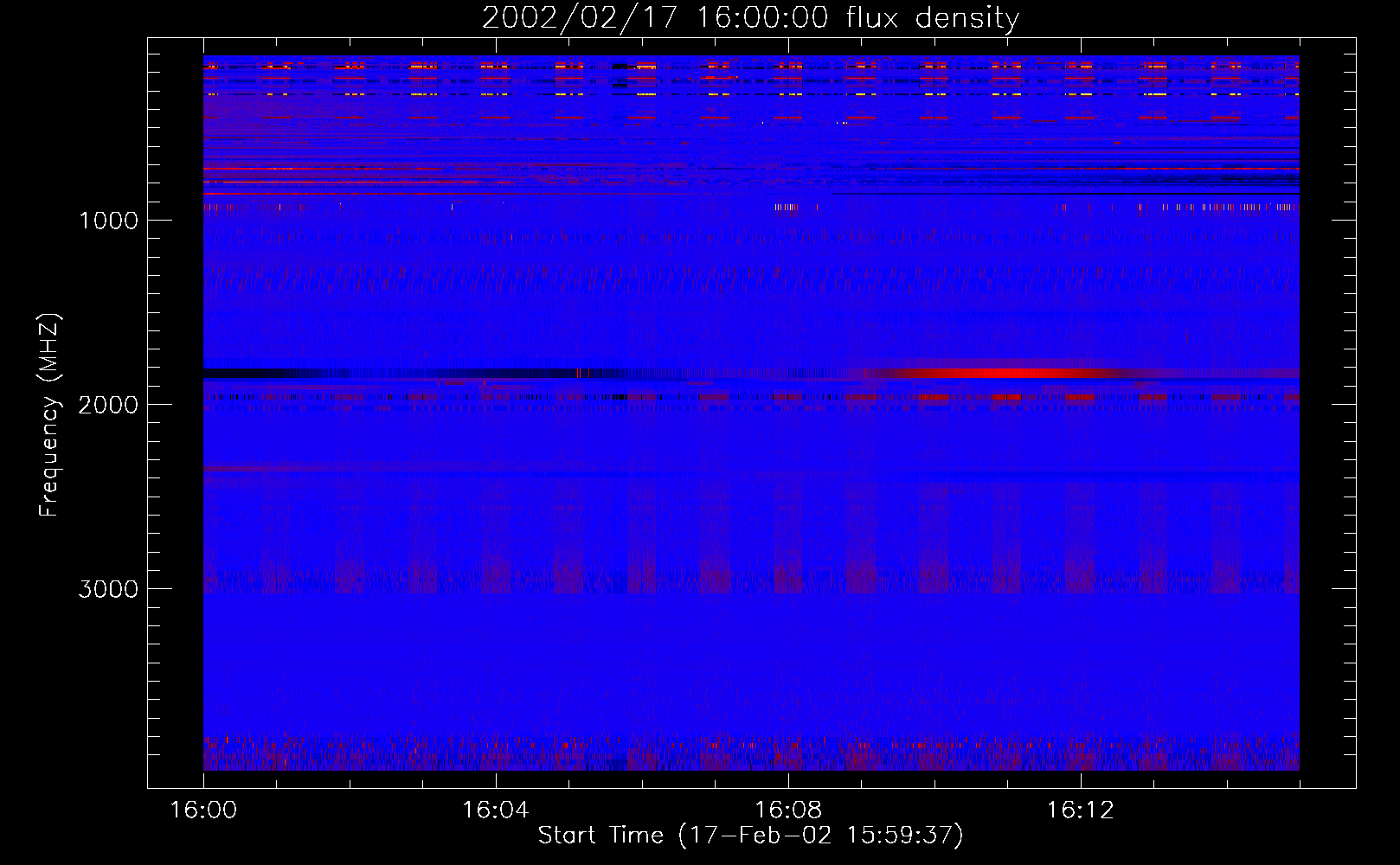Click the 16:08 time tick label
The width and height of the screenshot is (1400, 865).
787,811
